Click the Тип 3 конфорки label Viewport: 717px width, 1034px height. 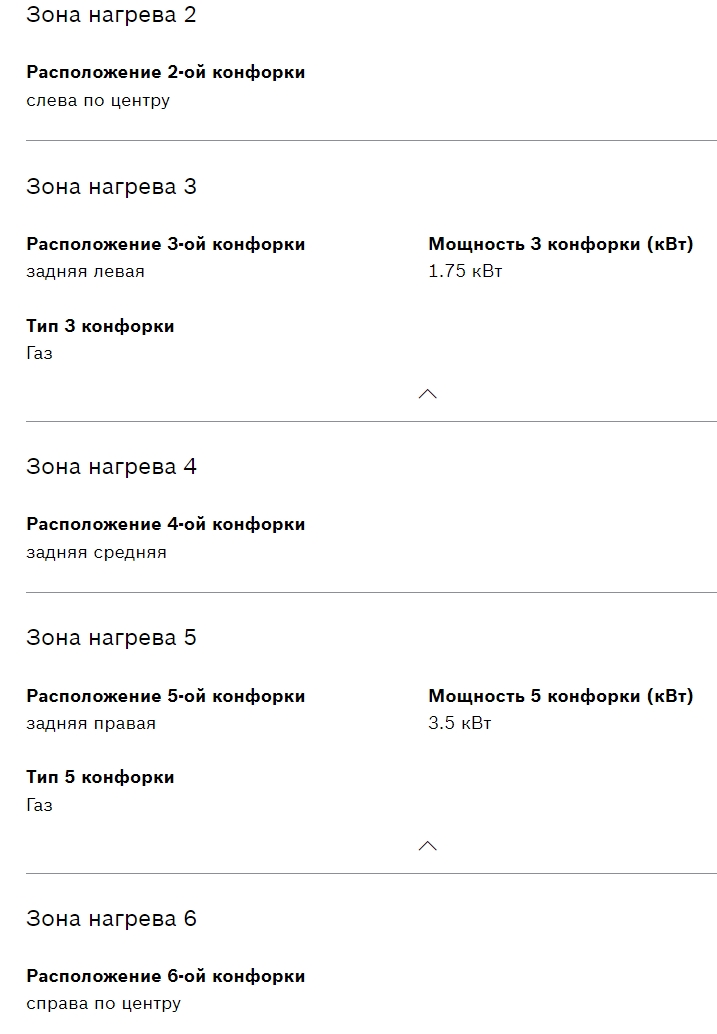coord(100,326)
